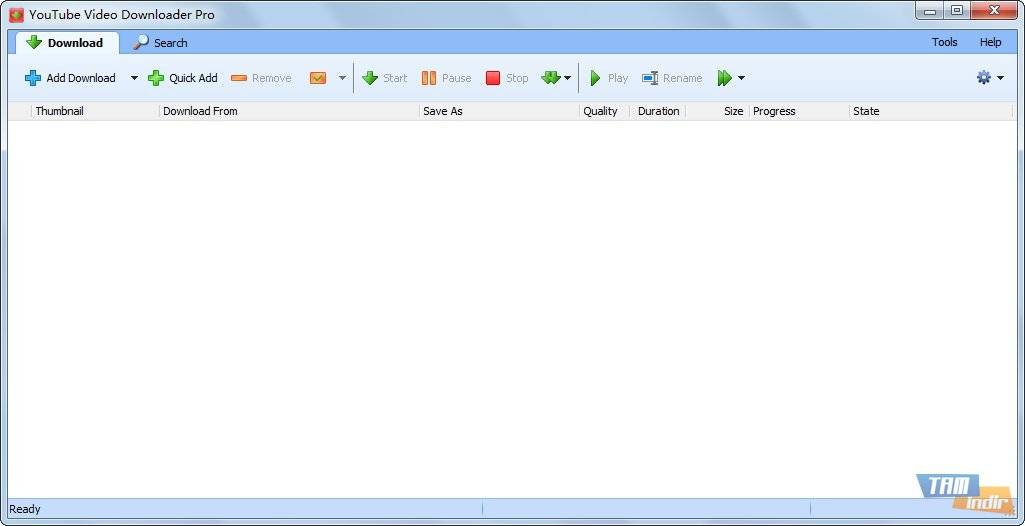Image resolution: width=1025 pixels, height=526 pixels.
Task: Stop downloads with the red Stop icon
Action: tap(493, 78)
